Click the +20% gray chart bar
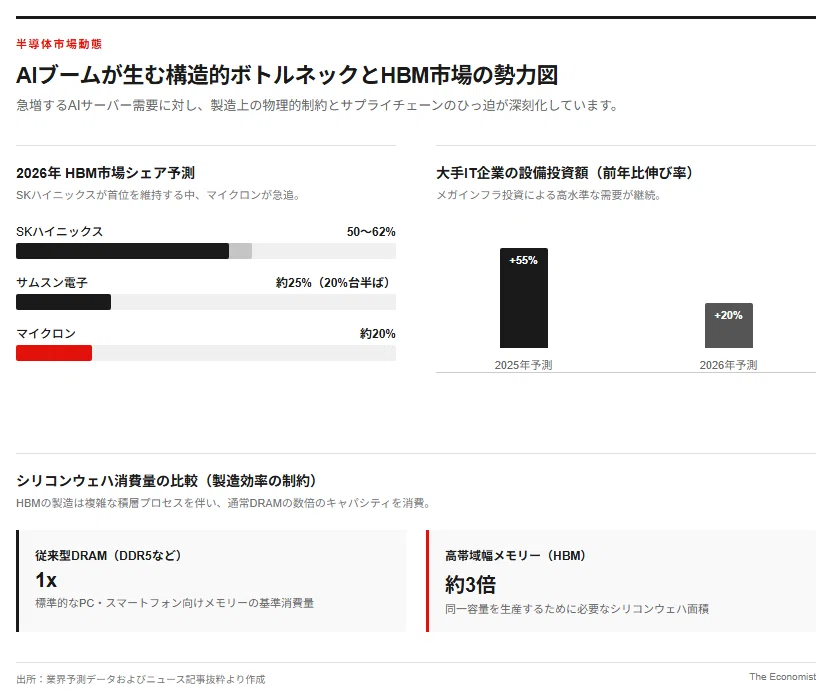The width and height of the screenshot is (833, 700). 729,326
